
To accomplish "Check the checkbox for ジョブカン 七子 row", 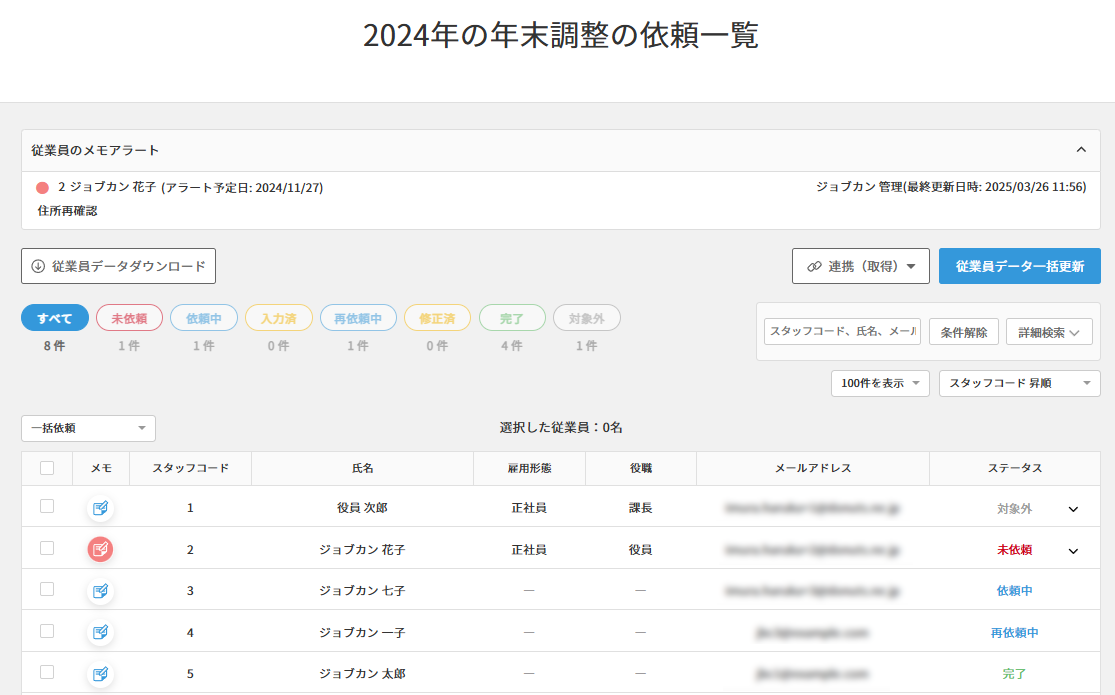I will click(47, 589).
